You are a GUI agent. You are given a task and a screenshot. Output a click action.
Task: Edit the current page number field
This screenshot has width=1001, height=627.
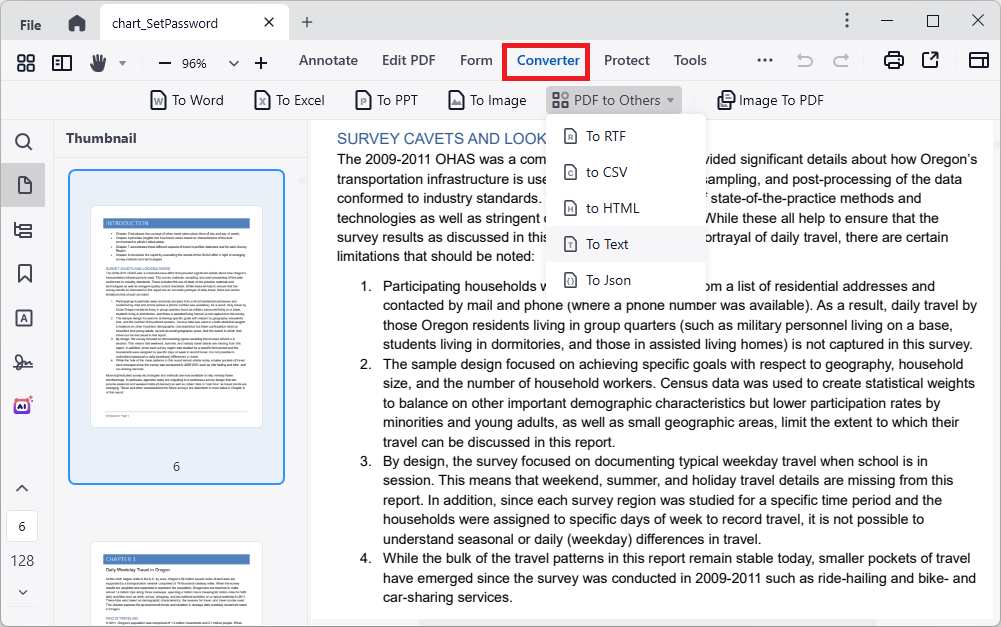tap(23, 525)
